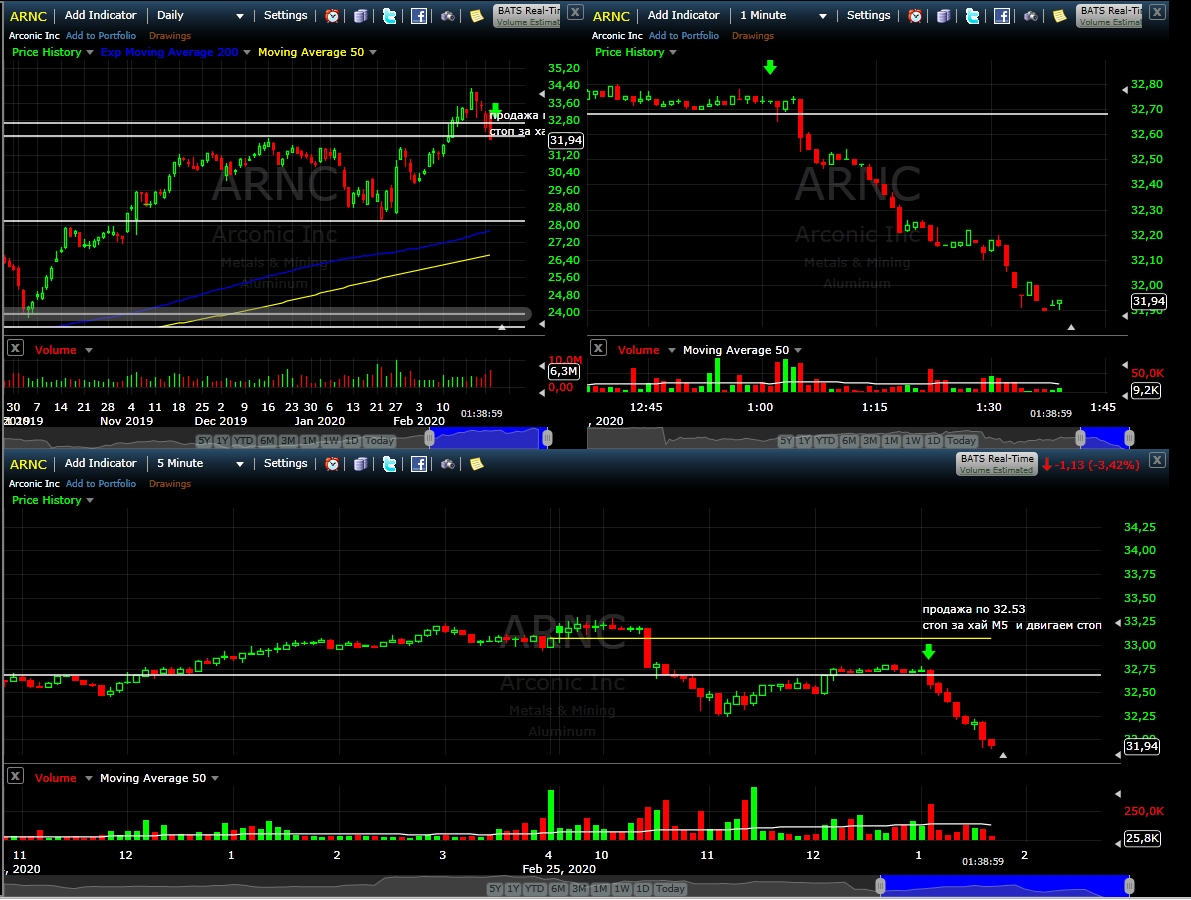1191x900 pixels.
Task: Click the 31,94 price label on Daily chart axis
Action: (566, 141)
